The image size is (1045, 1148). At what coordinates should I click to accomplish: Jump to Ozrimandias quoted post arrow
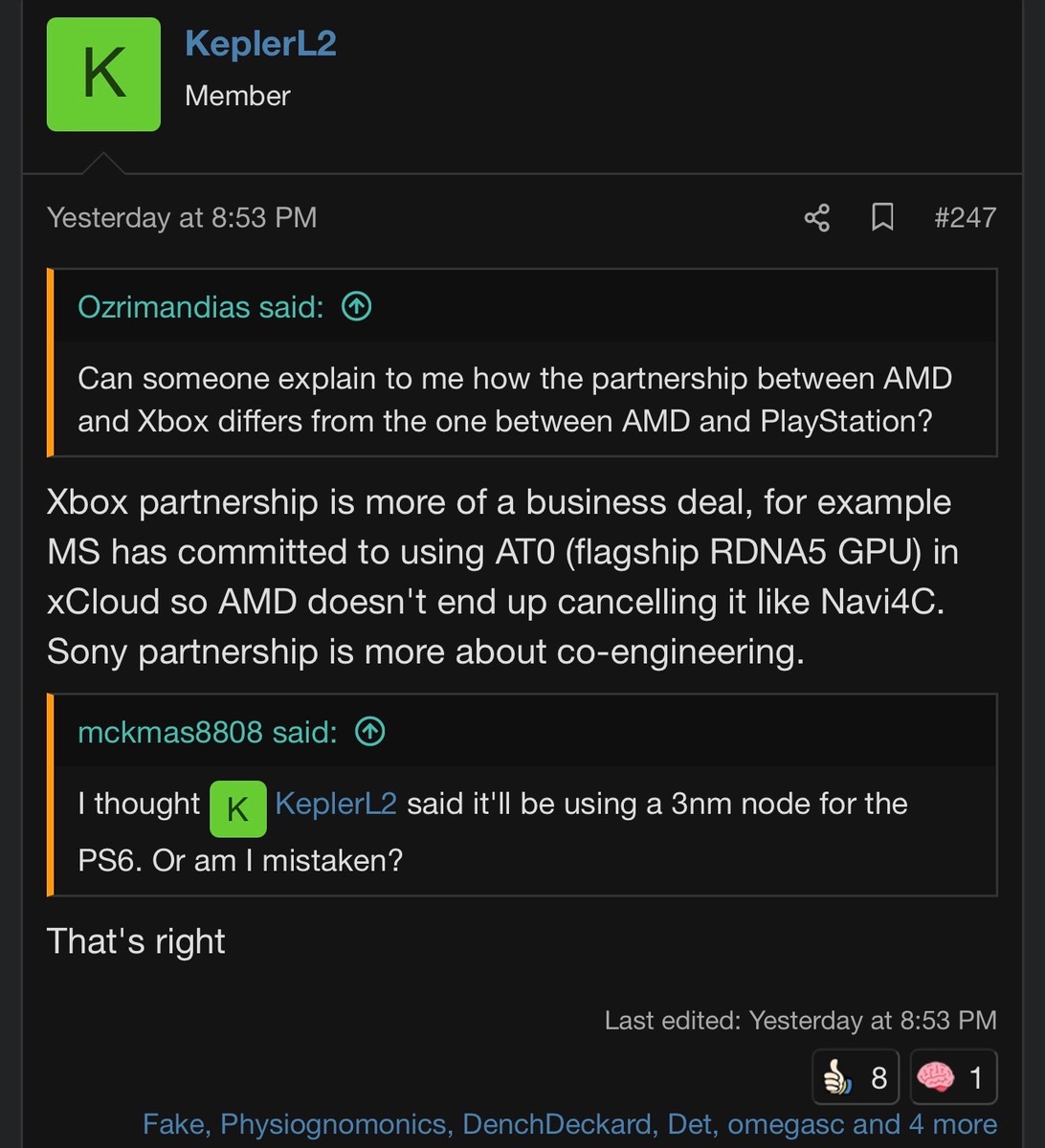point(357,307)
